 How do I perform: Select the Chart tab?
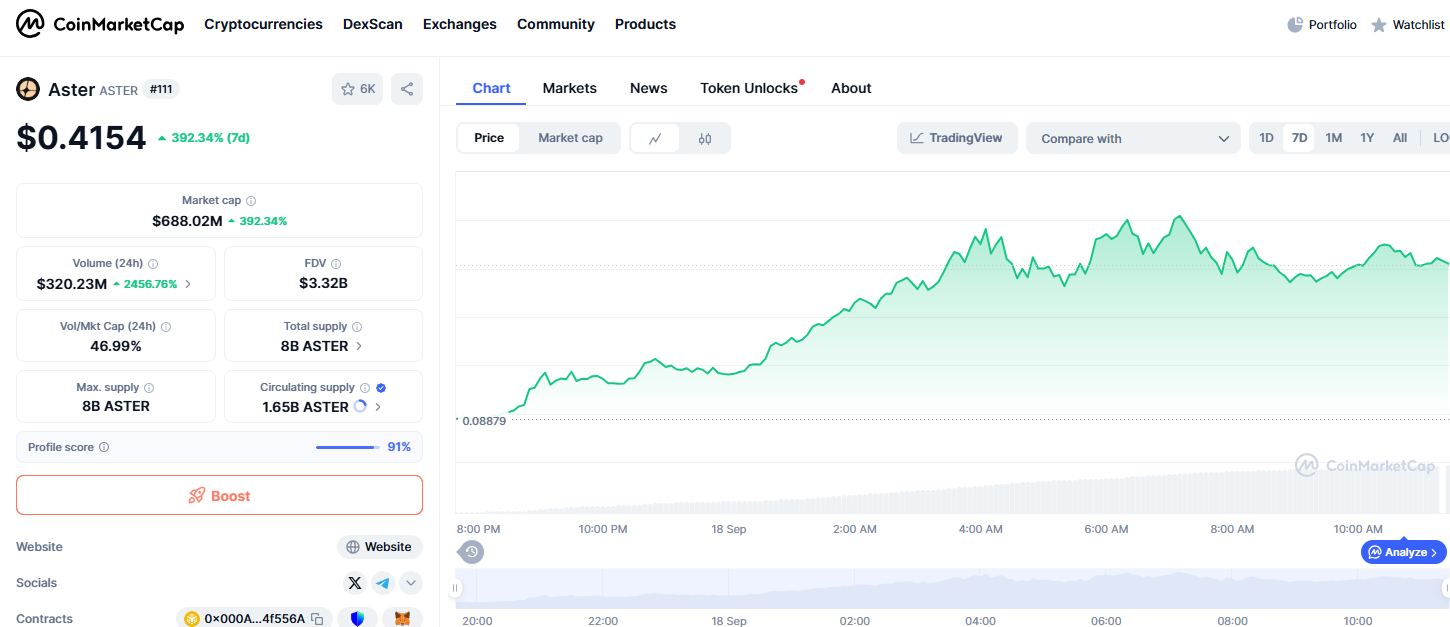(x=491, y=88)
